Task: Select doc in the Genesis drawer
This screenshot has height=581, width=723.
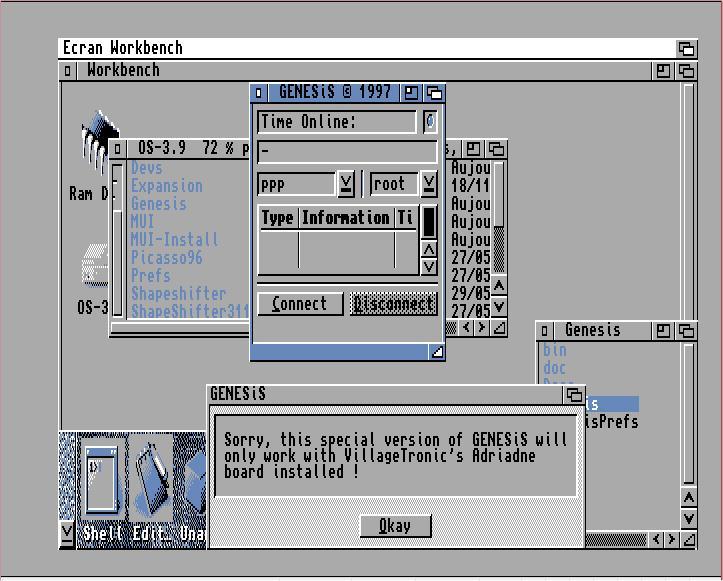Action: pyautogui.click(x=555, y=368)
